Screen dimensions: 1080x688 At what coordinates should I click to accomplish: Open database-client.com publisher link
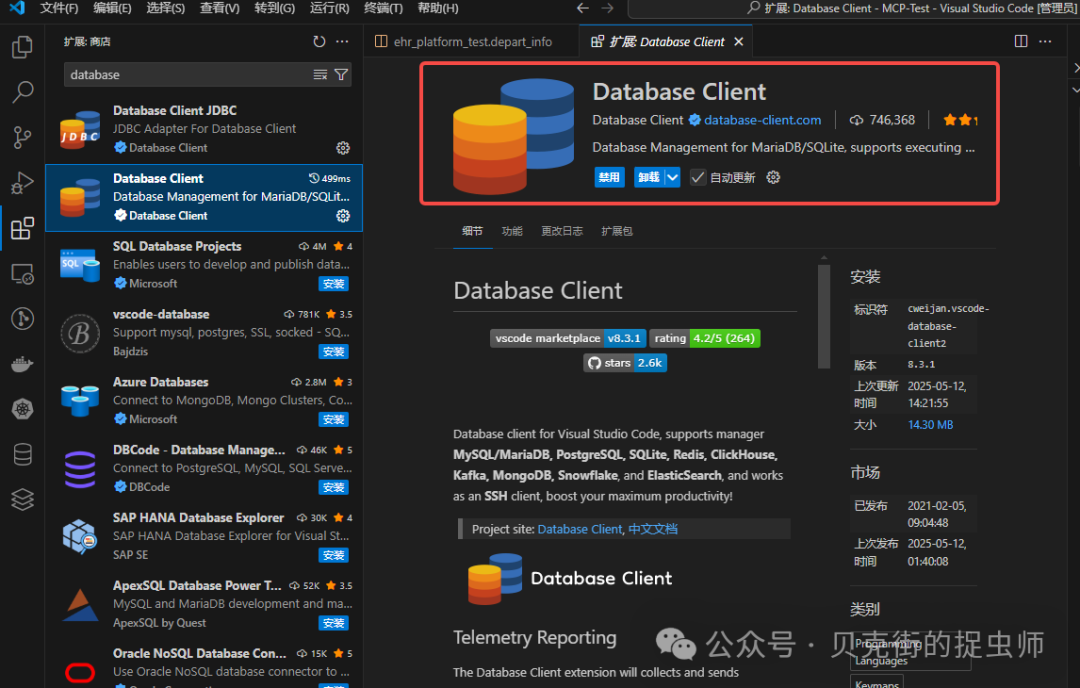click(x=762, y=120)
